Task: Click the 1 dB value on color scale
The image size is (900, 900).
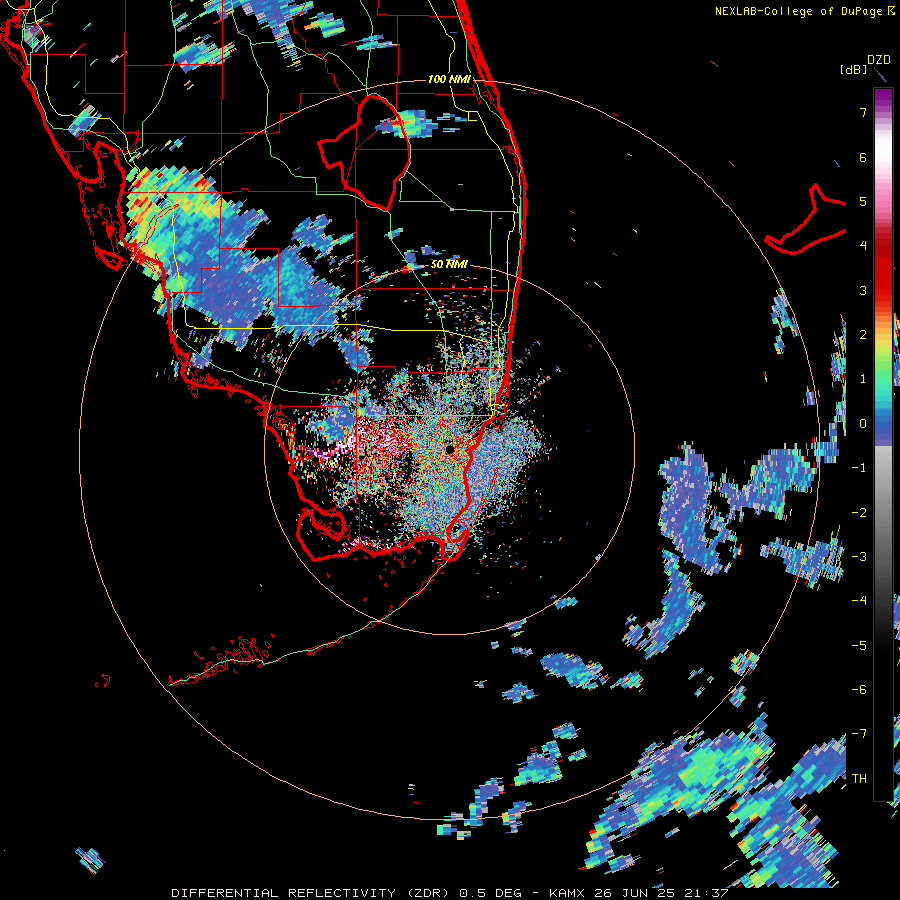Action: point(863,379)
